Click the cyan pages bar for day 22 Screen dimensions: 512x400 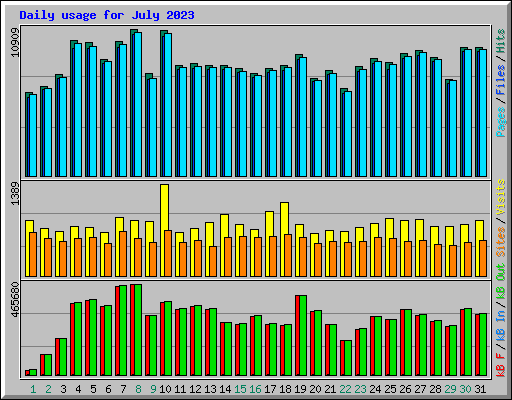(348, 134)
